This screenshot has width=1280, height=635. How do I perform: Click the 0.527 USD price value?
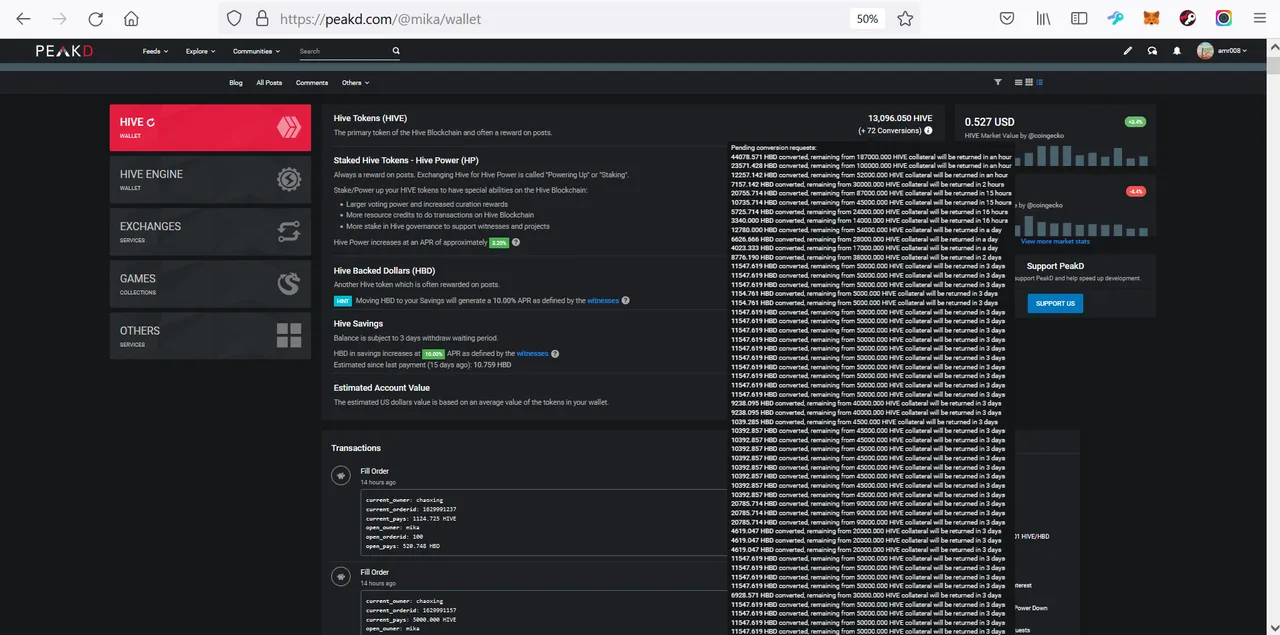coord(990,122)
